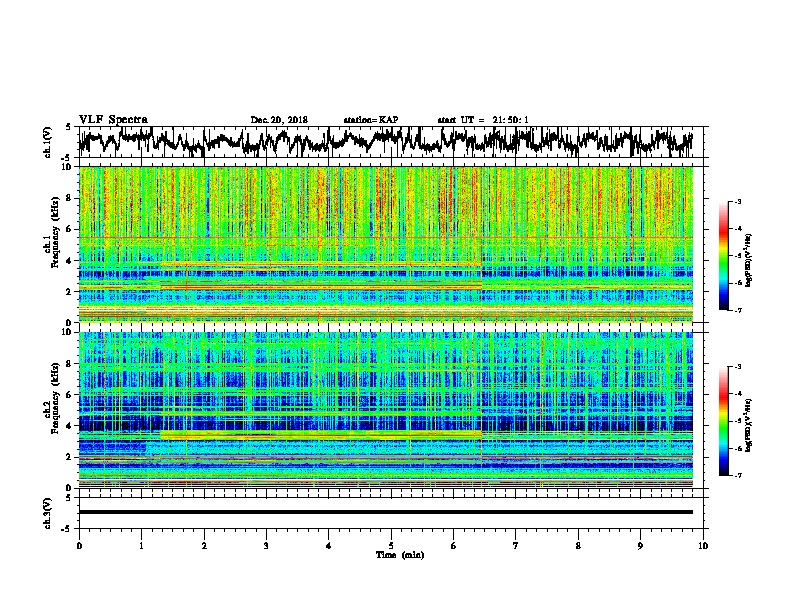The image size is (792, 612).
Task: Click the "-5" label on ch.2 color scale
Action: coord(737,421)
